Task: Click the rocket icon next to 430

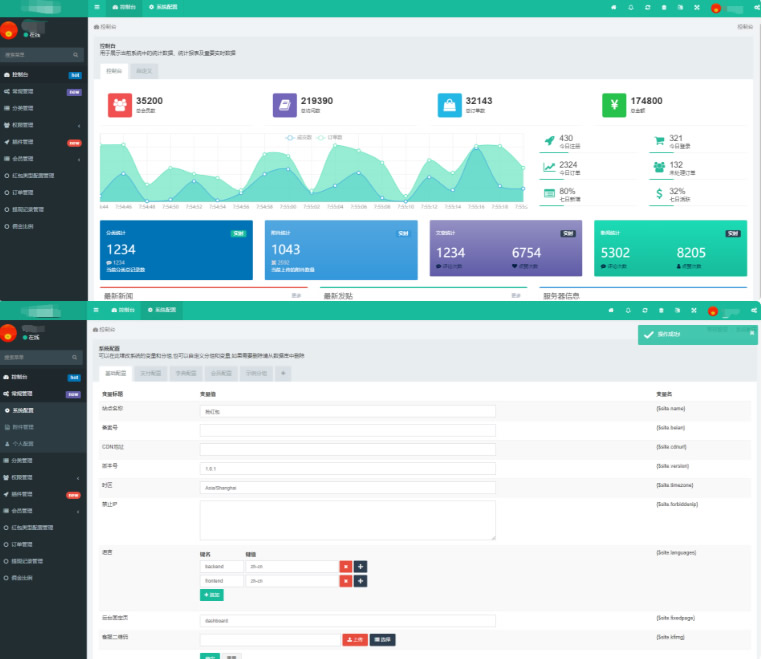Action: coord(549,141)
